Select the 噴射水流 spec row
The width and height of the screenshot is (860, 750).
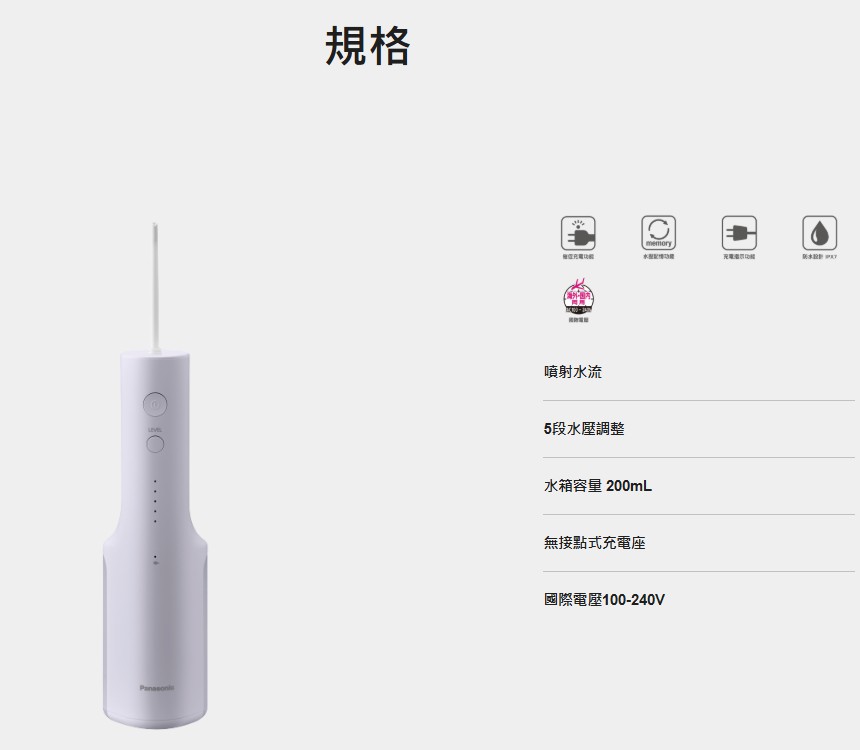698,372
